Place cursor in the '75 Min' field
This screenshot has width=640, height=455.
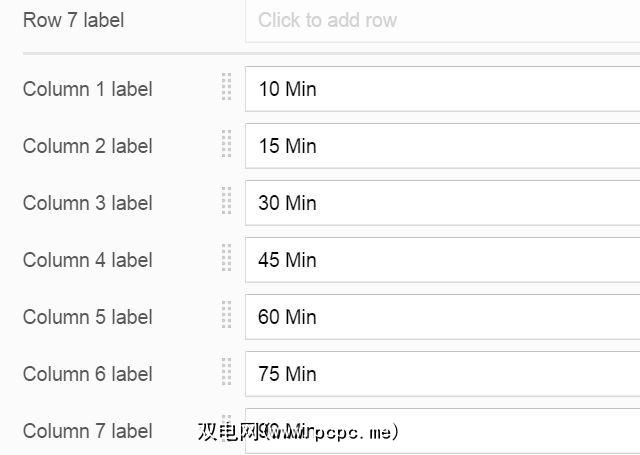click(442, 374)
